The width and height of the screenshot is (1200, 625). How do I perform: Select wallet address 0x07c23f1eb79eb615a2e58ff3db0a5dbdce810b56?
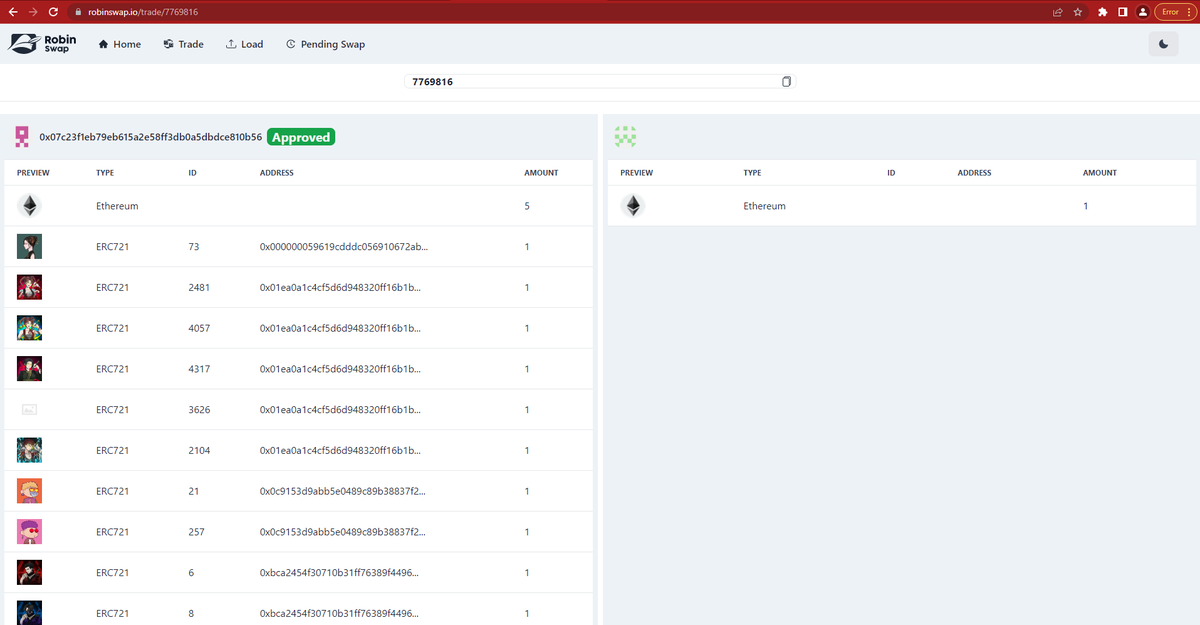coord(151,137)
